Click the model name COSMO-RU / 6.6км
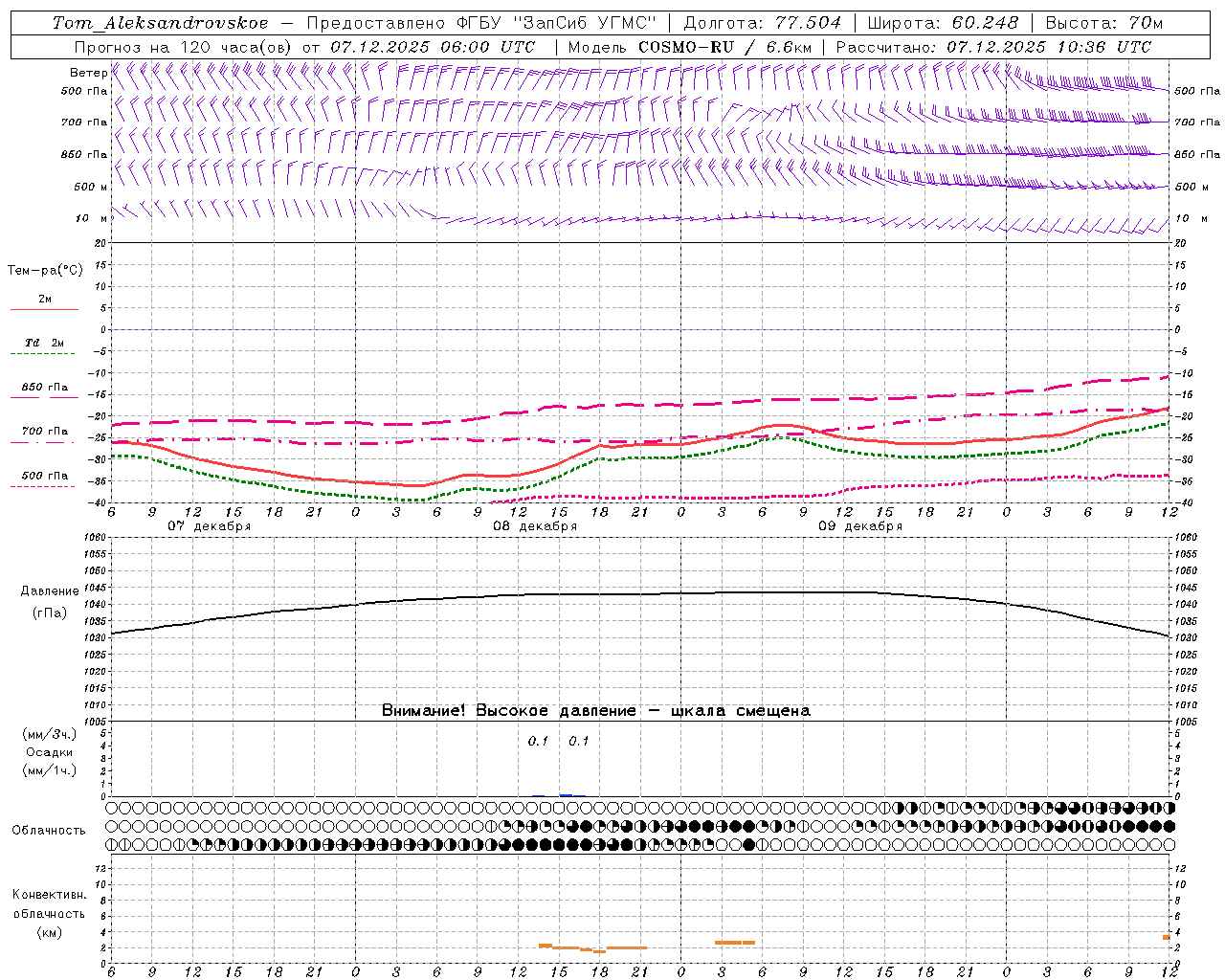 [x=725, y=47]
